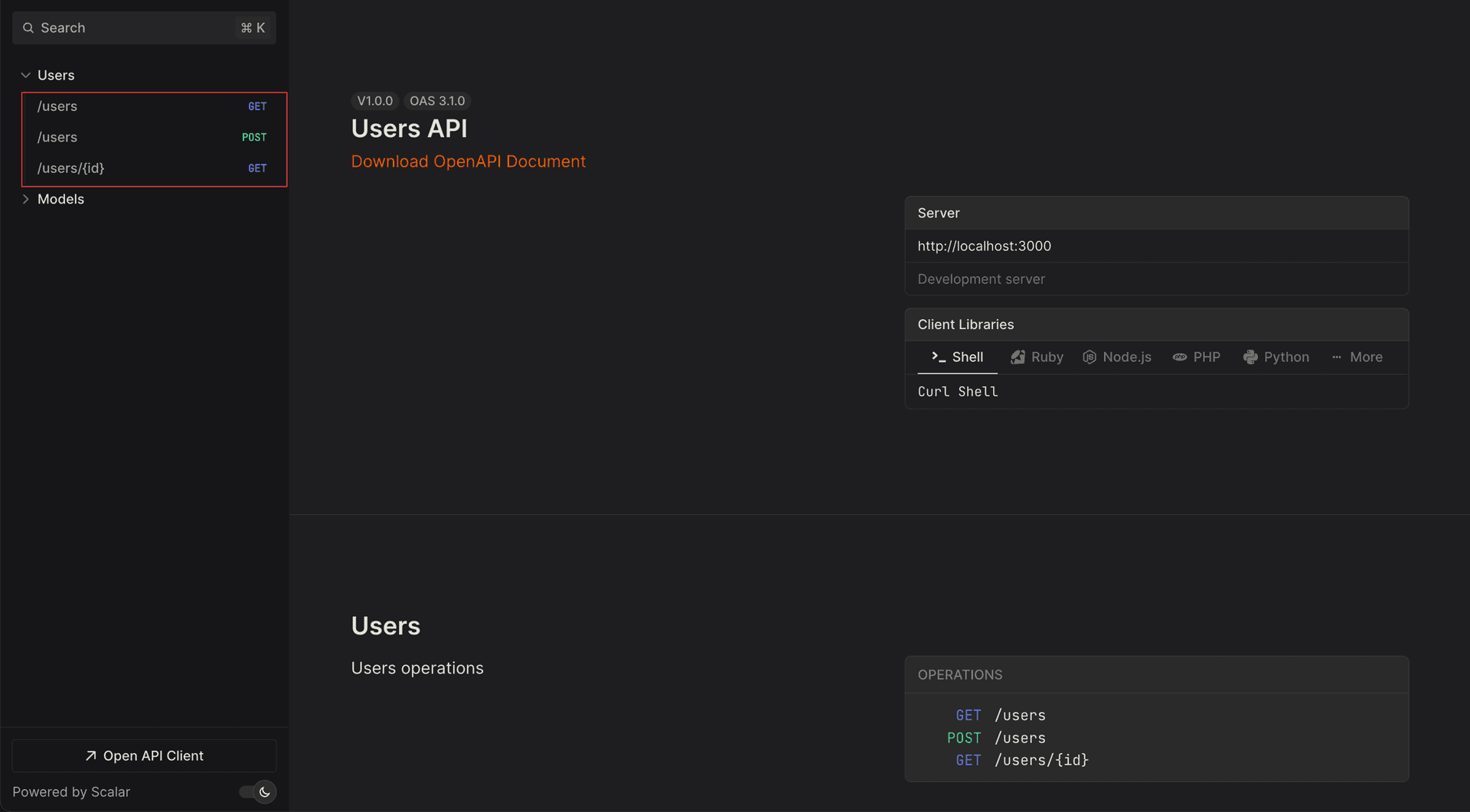This screenshot has height=812, width=1470.
Task: Select the PHP client library icon
Action: coord(1179,357)
